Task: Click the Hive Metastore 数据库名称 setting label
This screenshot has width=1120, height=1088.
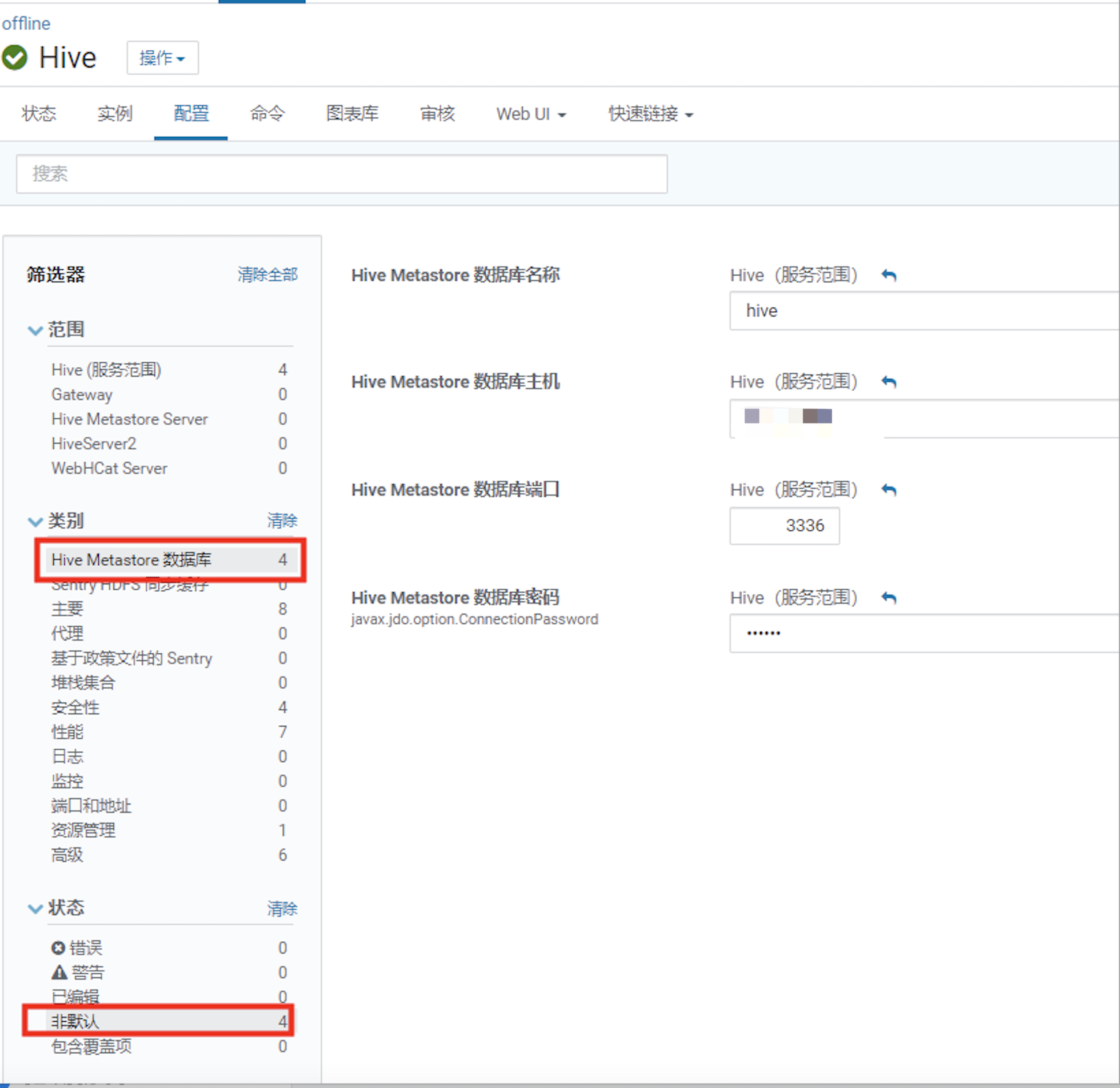Action: point(455,275)
